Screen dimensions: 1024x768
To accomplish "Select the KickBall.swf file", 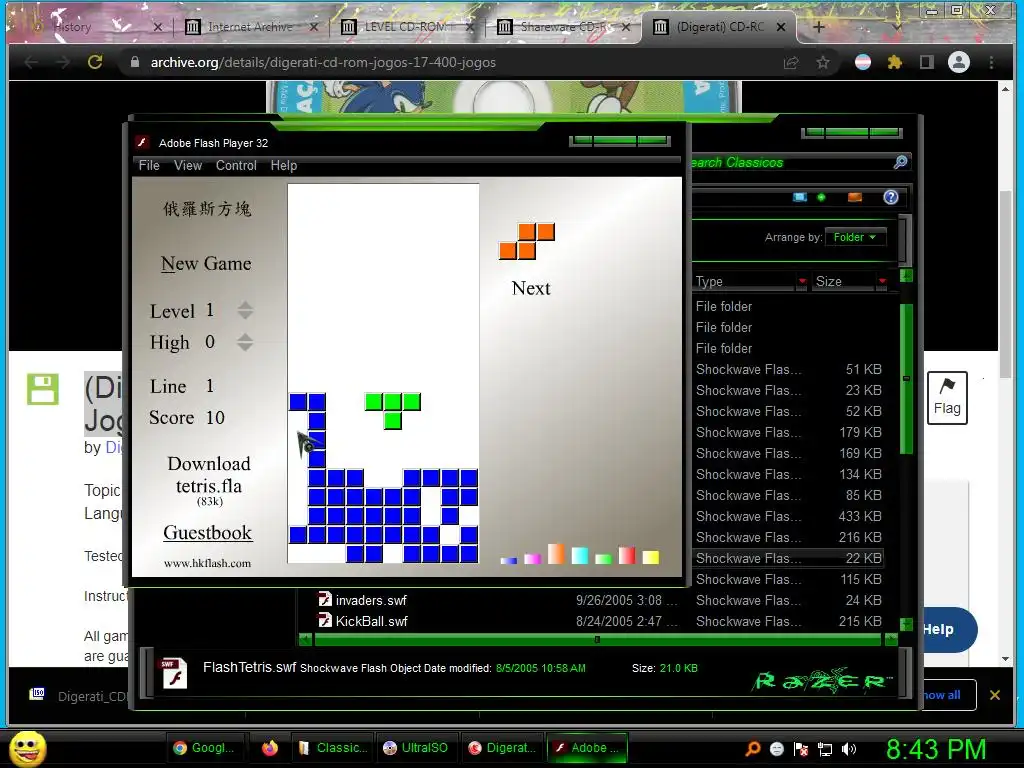I will pos(372,621).
